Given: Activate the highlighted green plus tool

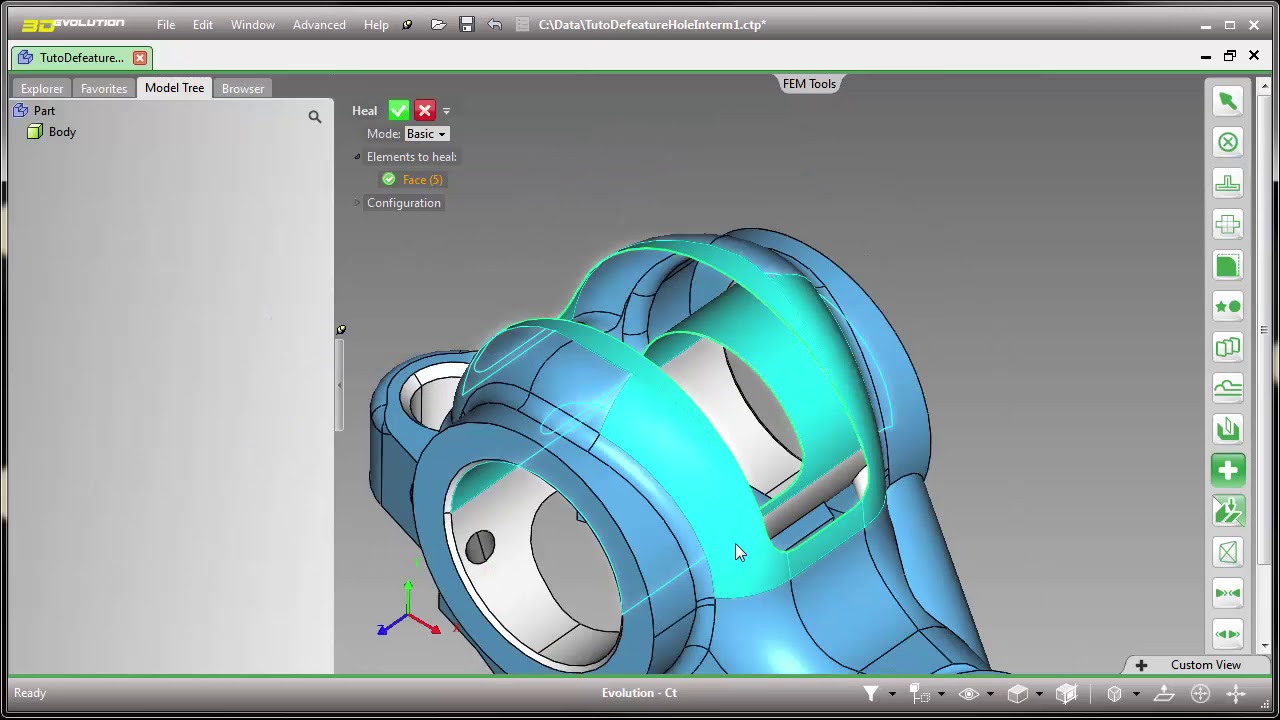Looking at the screenshot, I should coord(1228,470).
